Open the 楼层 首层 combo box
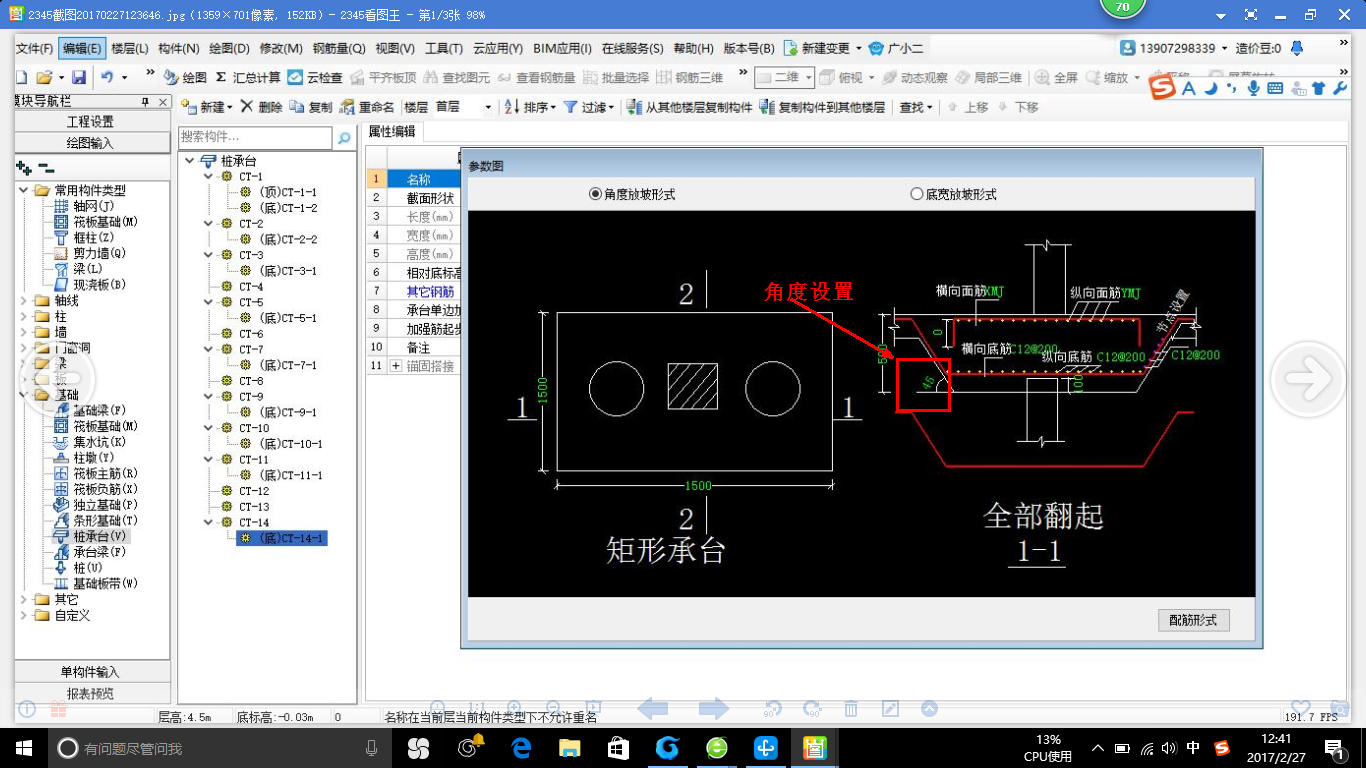This screenshot has width=1366, height=768. coord(463,107)
